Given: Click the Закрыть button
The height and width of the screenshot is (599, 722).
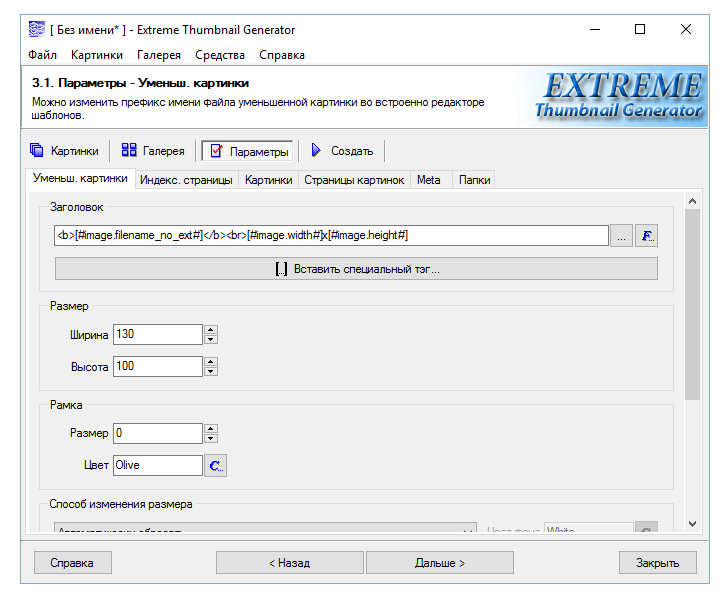Looking at the screenshot, I should [658, 563].
